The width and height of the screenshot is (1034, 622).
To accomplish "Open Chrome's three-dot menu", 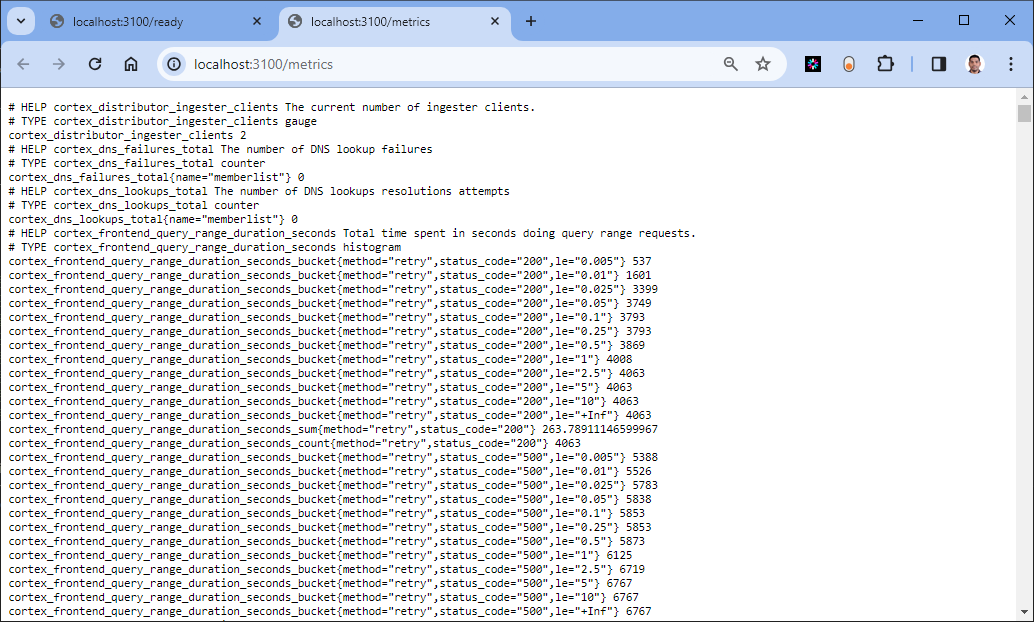I will [1010, 64].
